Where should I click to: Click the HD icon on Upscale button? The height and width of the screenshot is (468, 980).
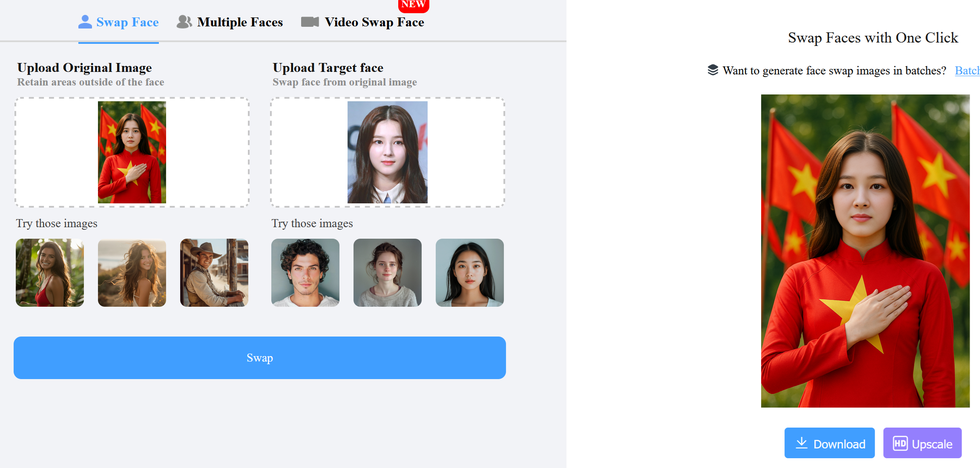(x=900, y=443)
